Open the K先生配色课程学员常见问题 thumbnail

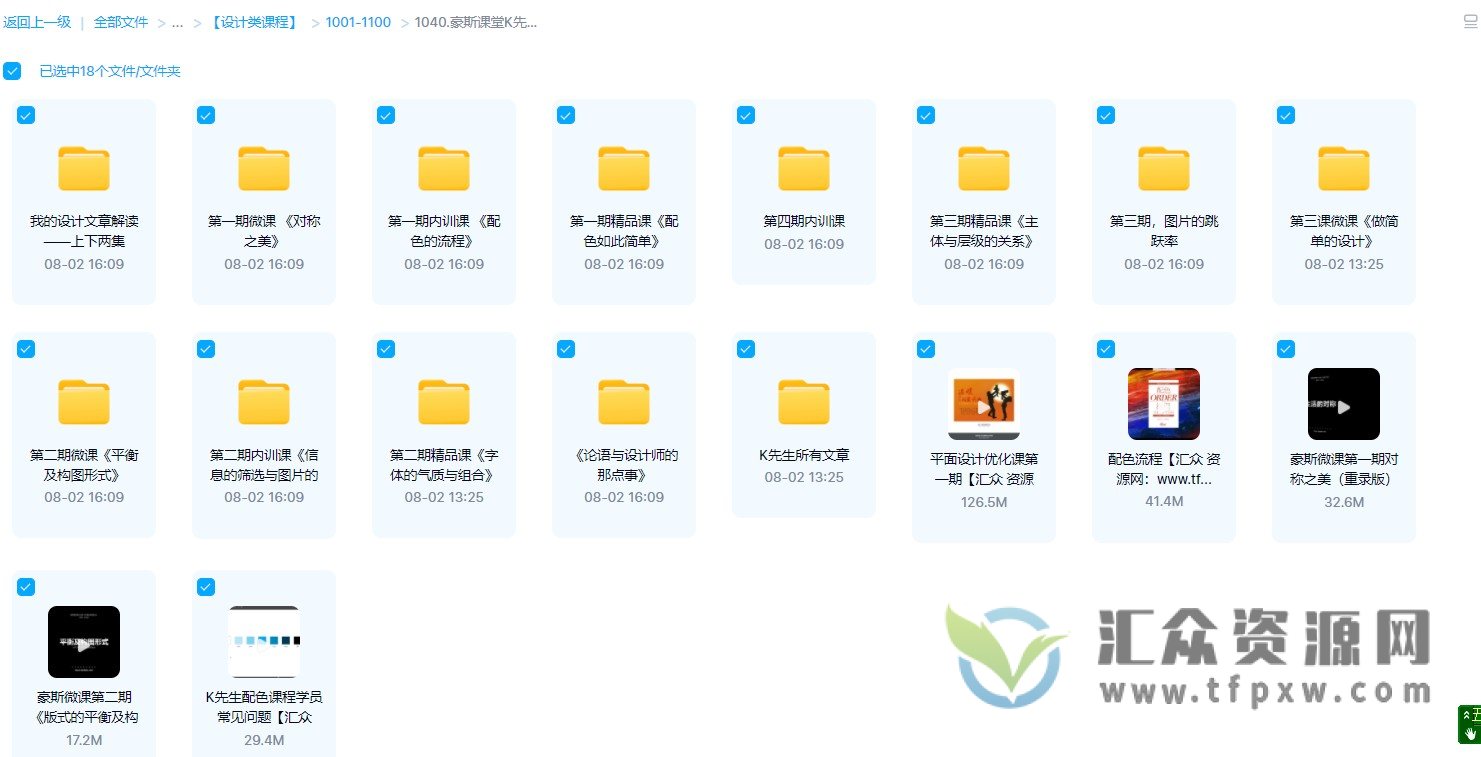point(264,642)
